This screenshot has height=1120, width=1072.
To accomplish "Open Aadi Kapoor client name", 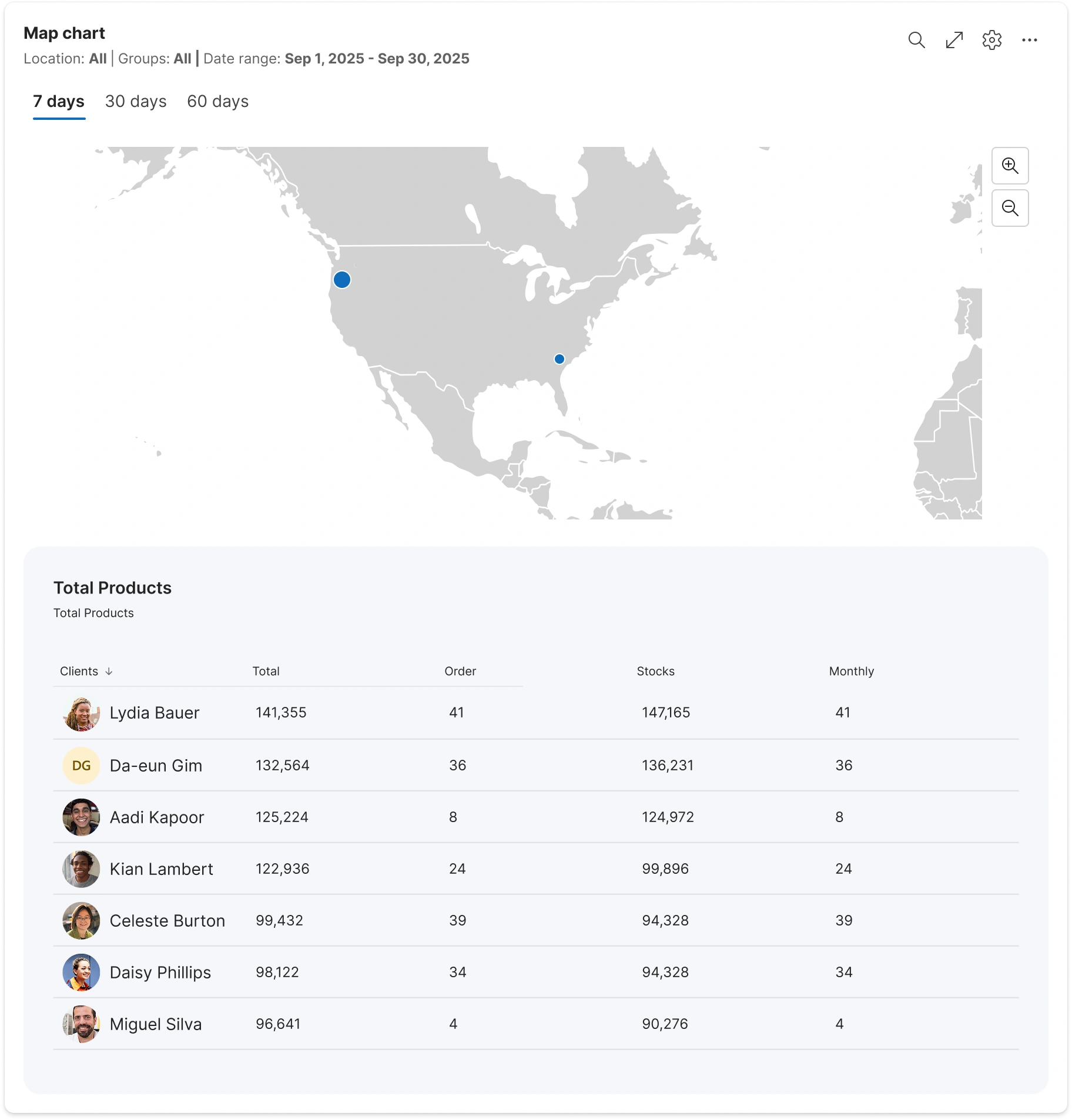I will tap(157, 817).
